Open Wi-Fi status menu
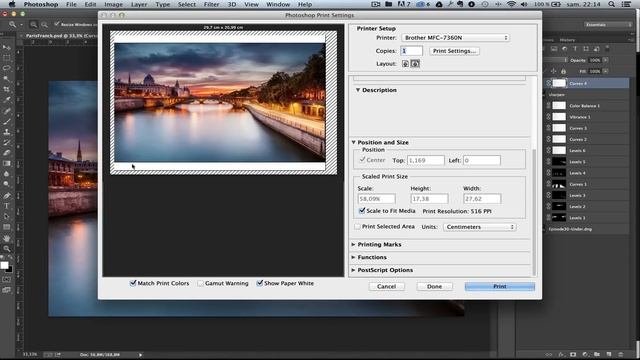 [x=511, y=4]
